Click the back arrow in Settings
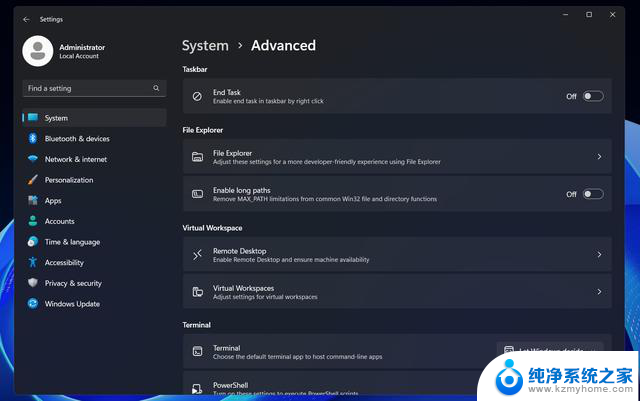Viewport: 640px width, 401px height. [27, 19]
